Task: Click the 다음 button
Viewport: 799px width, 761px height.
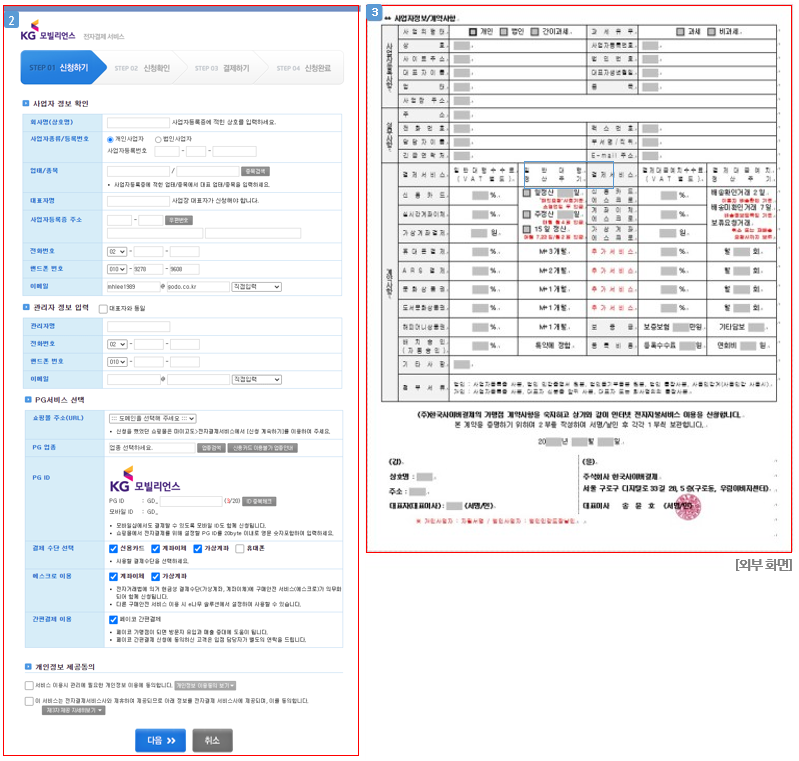Action: (x=160, y=740)
